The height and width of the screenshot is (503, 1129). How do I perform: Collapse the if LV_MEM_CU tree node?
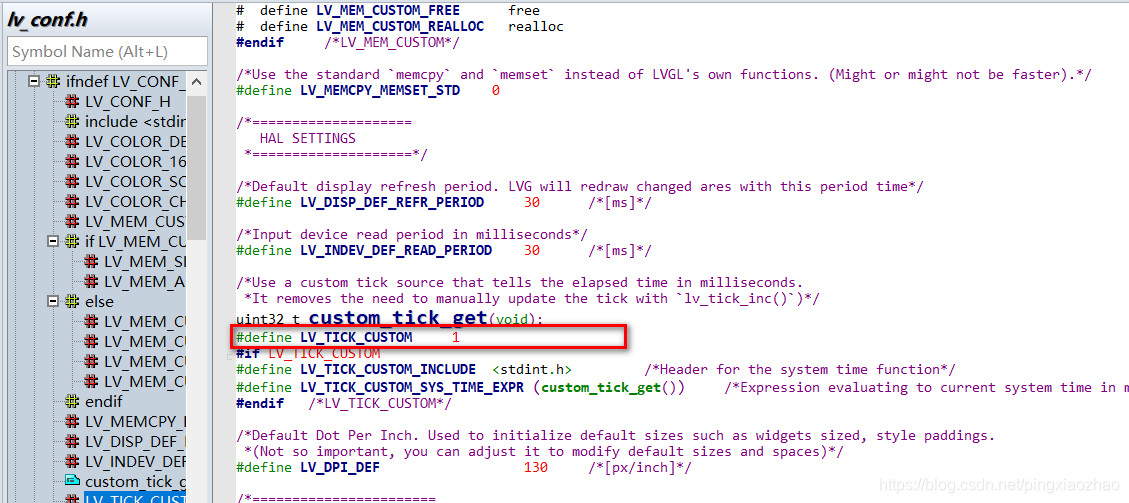53,241
